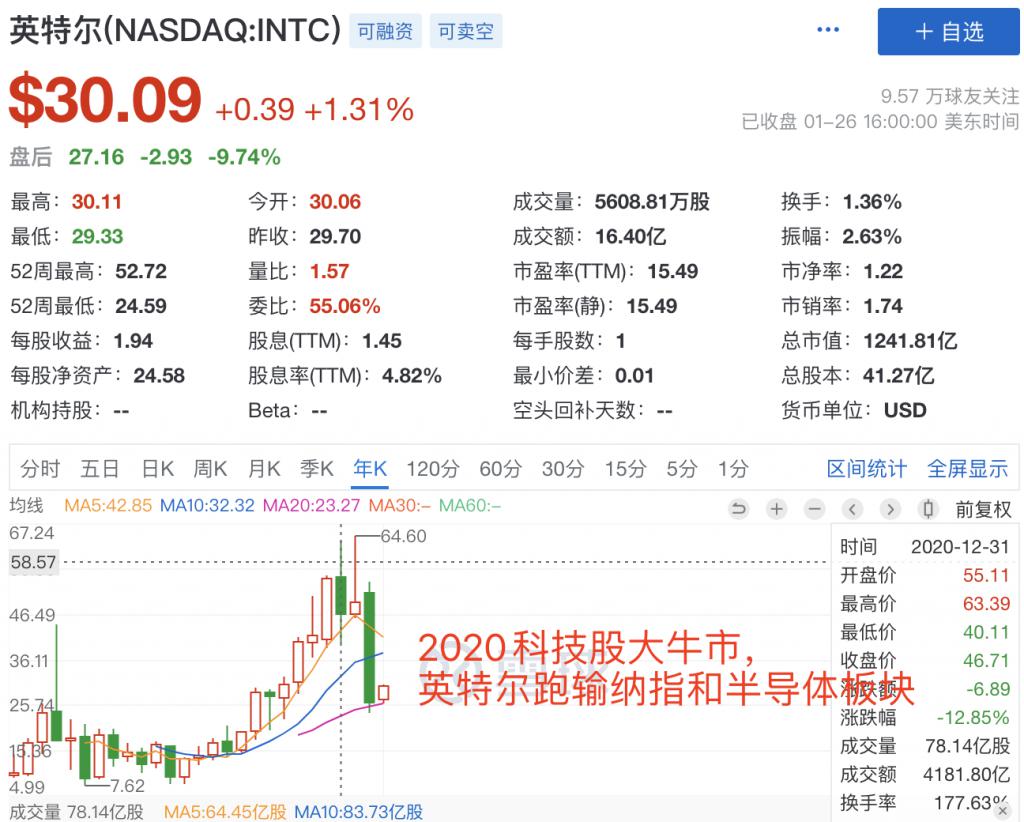The height and width of the screenshot is (822, 1024).
Task: Click the 52周最高 value 52.72
Action: pyautogui.click(x=141, y=271)
